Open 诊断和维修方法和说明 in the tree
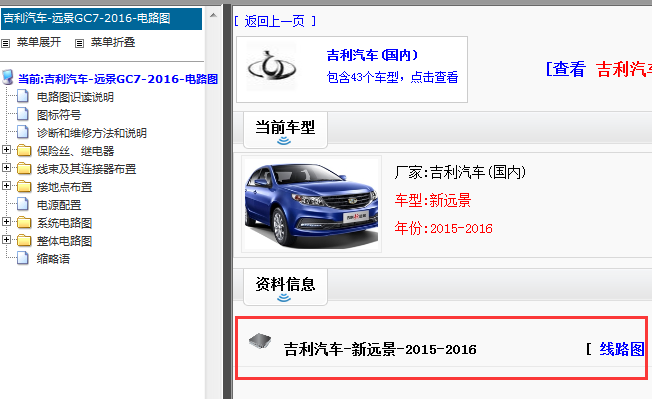Screen dimensions: 652x399 [92, 133]
